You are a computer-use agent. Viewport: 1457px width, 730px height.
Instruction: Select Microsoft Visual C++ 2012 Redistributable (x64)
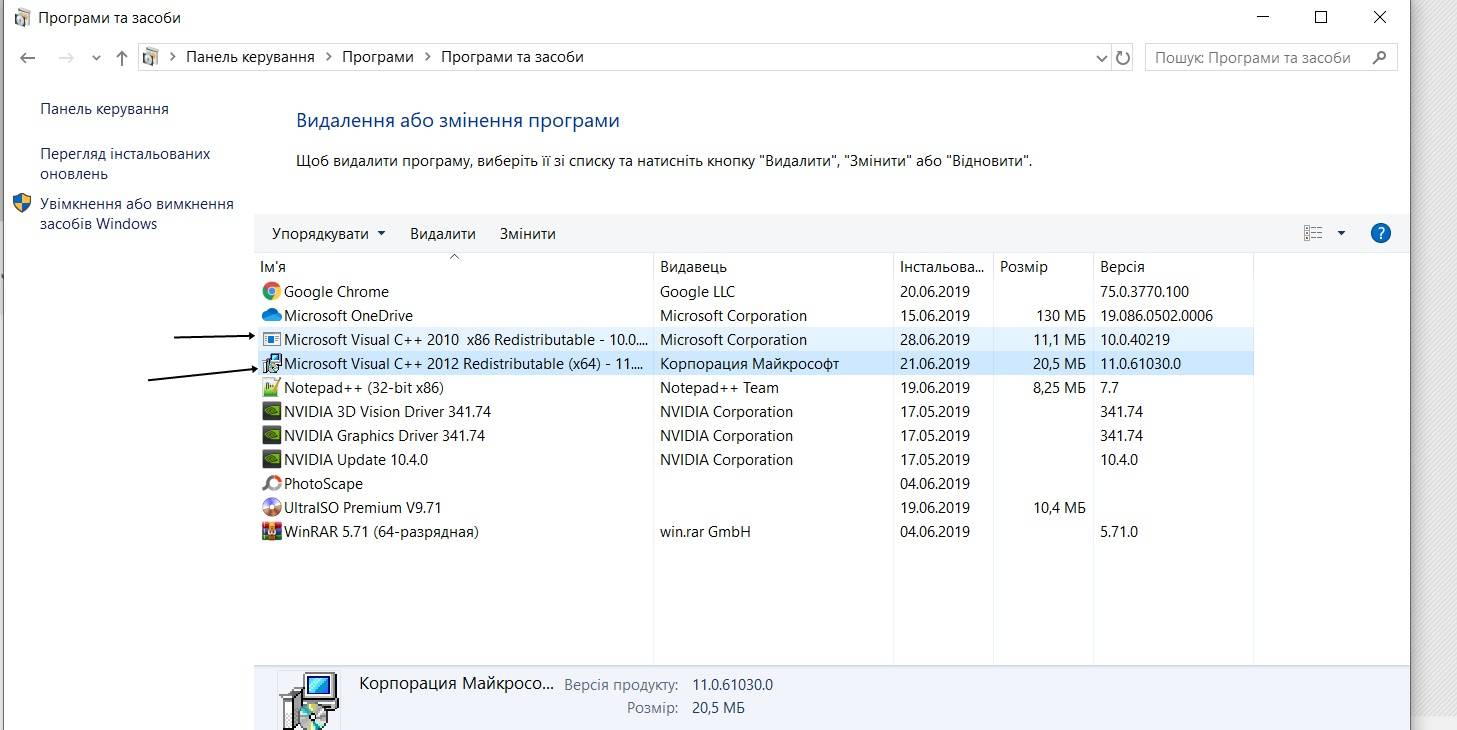coord(754,364)
